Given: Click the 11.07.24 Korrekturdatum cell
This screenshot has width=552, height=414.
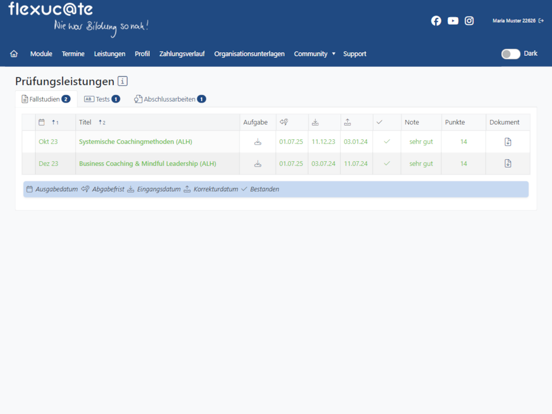Looking at the screenshot, I should click(356, 163).
